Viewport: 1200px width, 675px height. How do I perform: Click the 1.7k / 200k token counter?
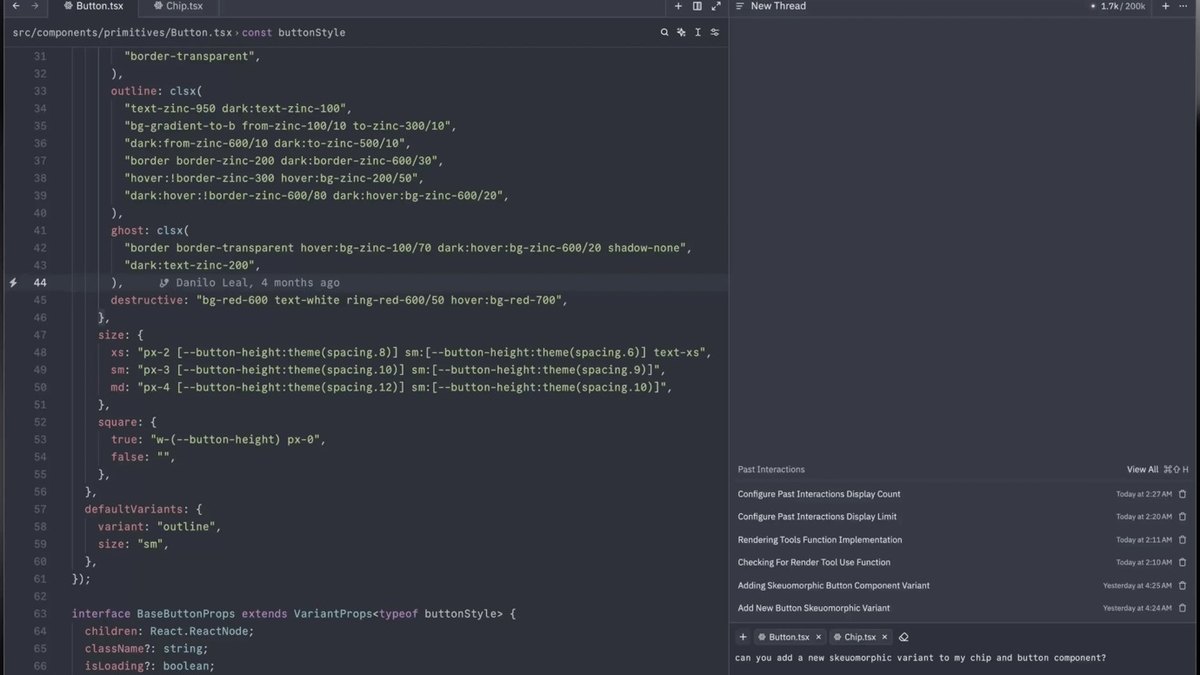pos(1121,6)
